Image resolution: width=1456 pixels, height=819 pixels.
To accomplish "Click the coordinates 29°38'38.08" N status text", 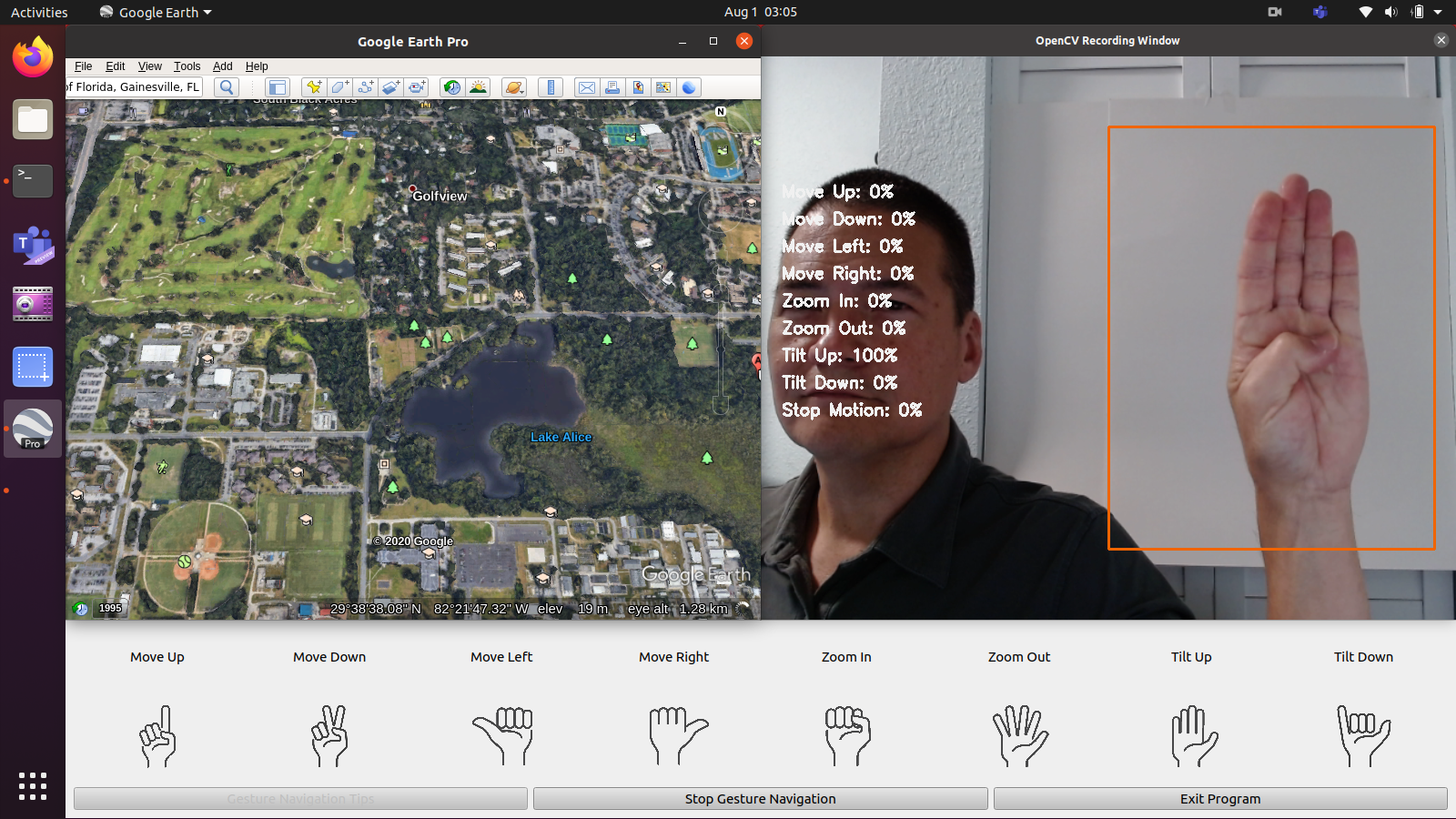I will [376, 609].
